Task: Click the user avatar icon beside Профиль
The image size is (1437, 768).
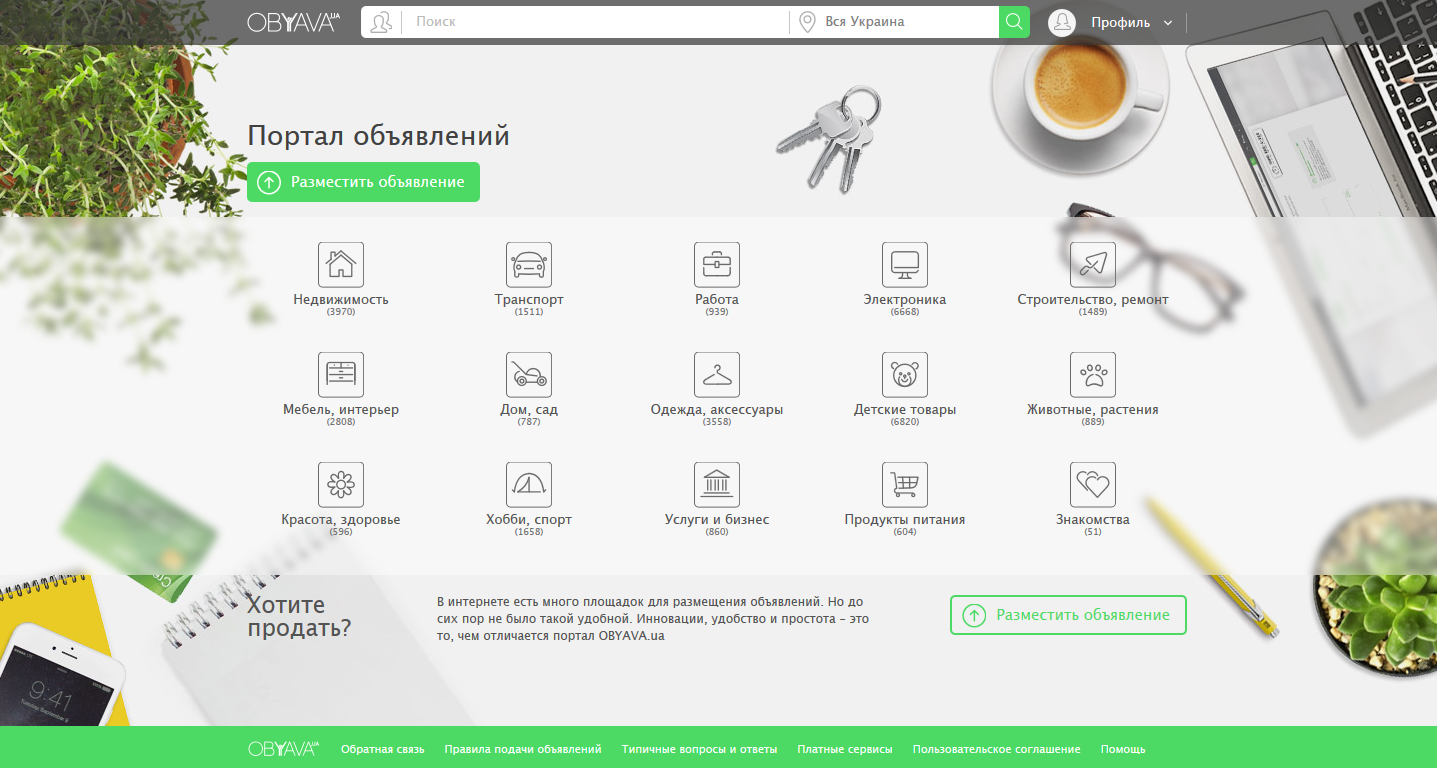Action: (1062, 22)
